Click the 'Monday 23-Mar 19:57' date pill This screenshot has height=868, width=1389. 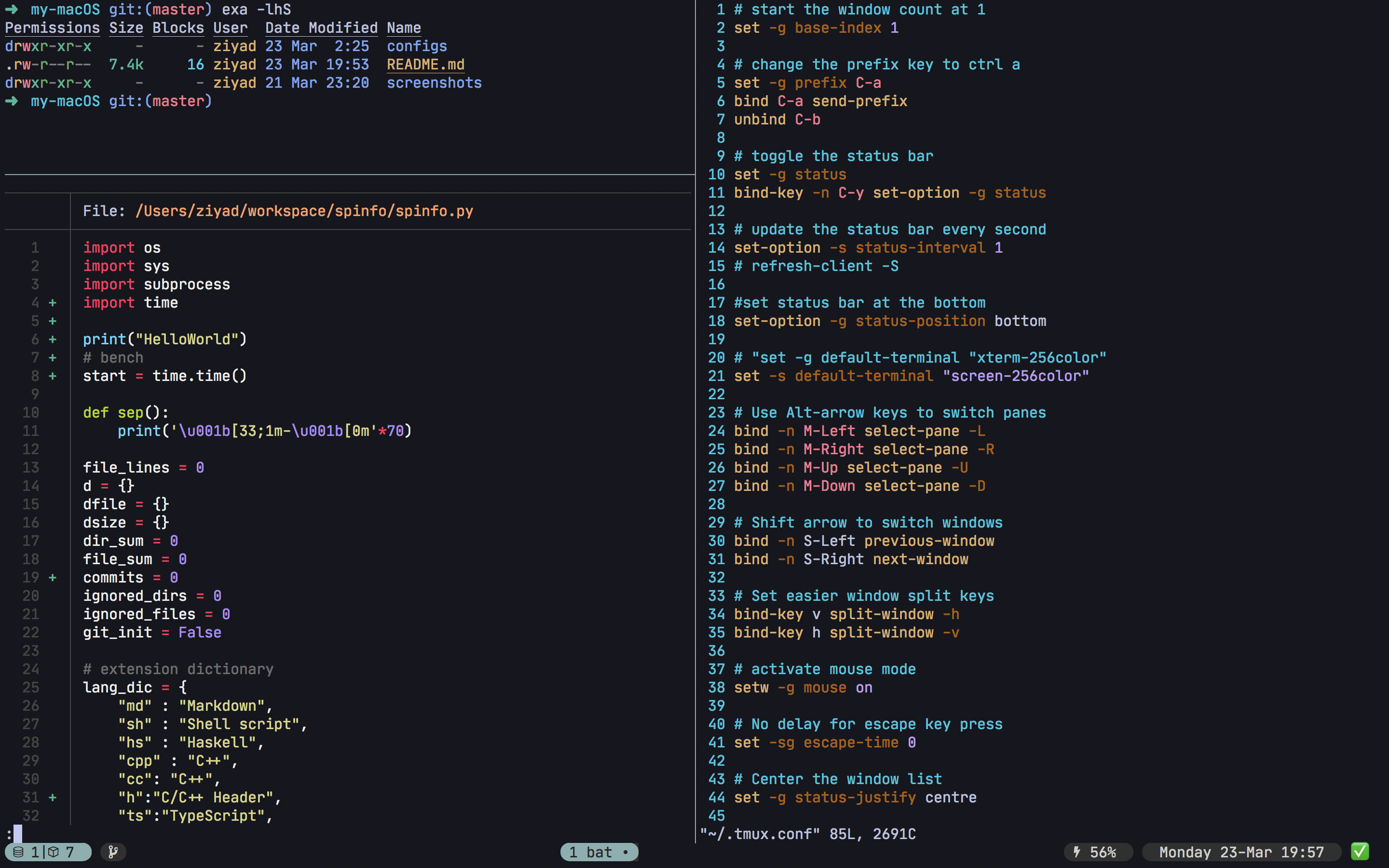[x=1241, y=852]
